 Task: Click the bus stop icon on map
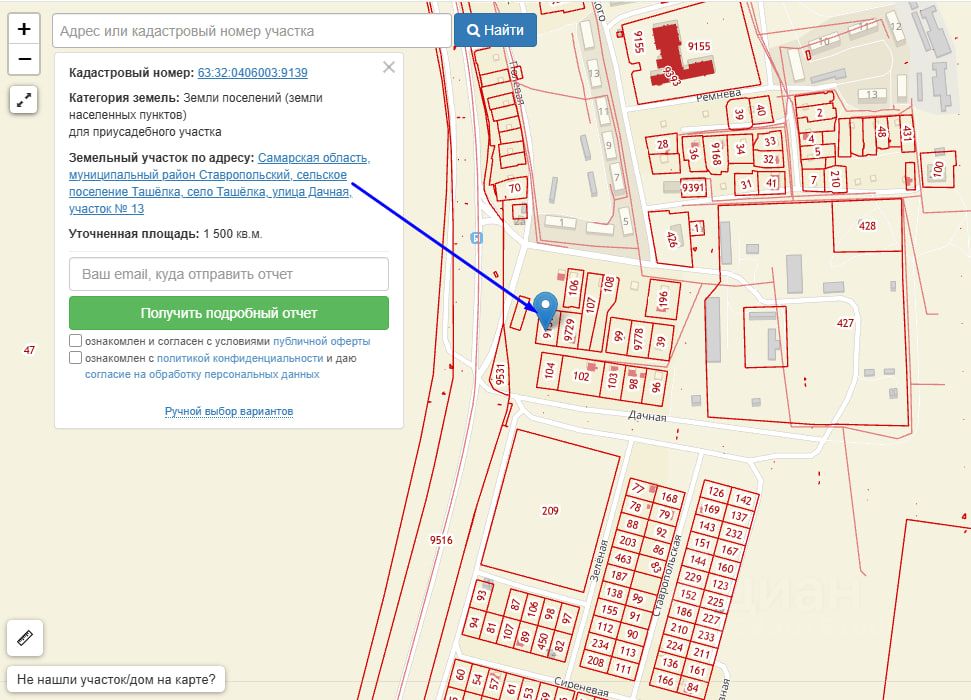click(x=477, y=238)
